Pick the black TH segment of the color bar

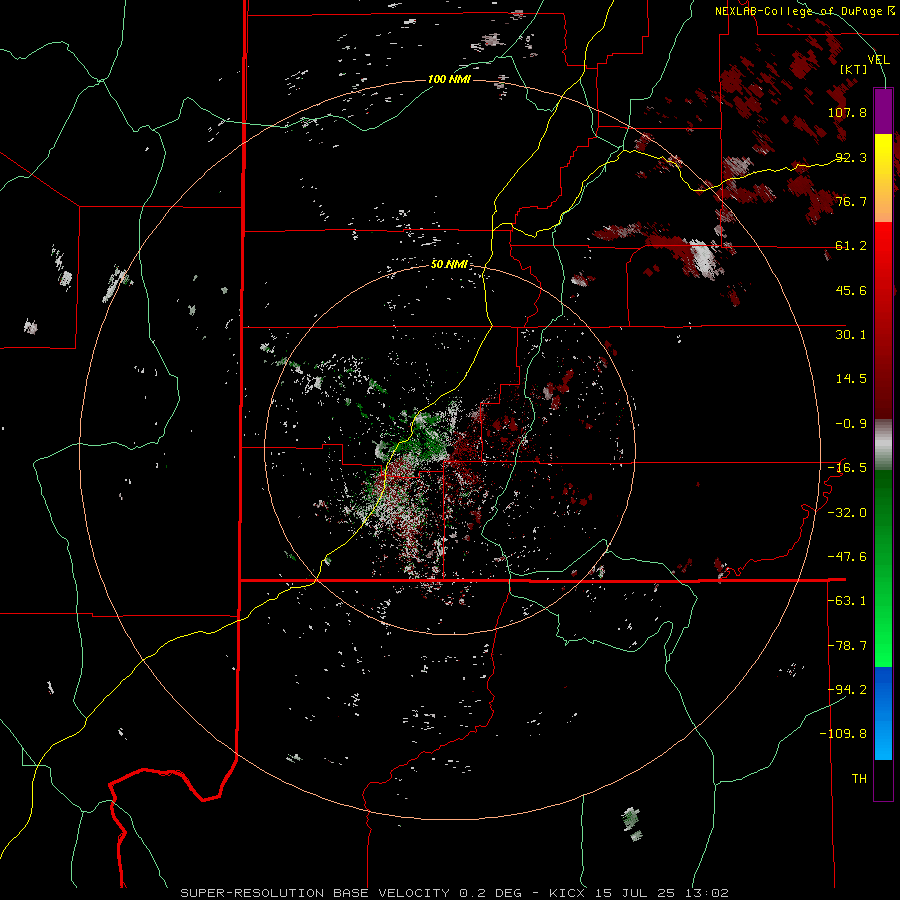coord(883,780)
